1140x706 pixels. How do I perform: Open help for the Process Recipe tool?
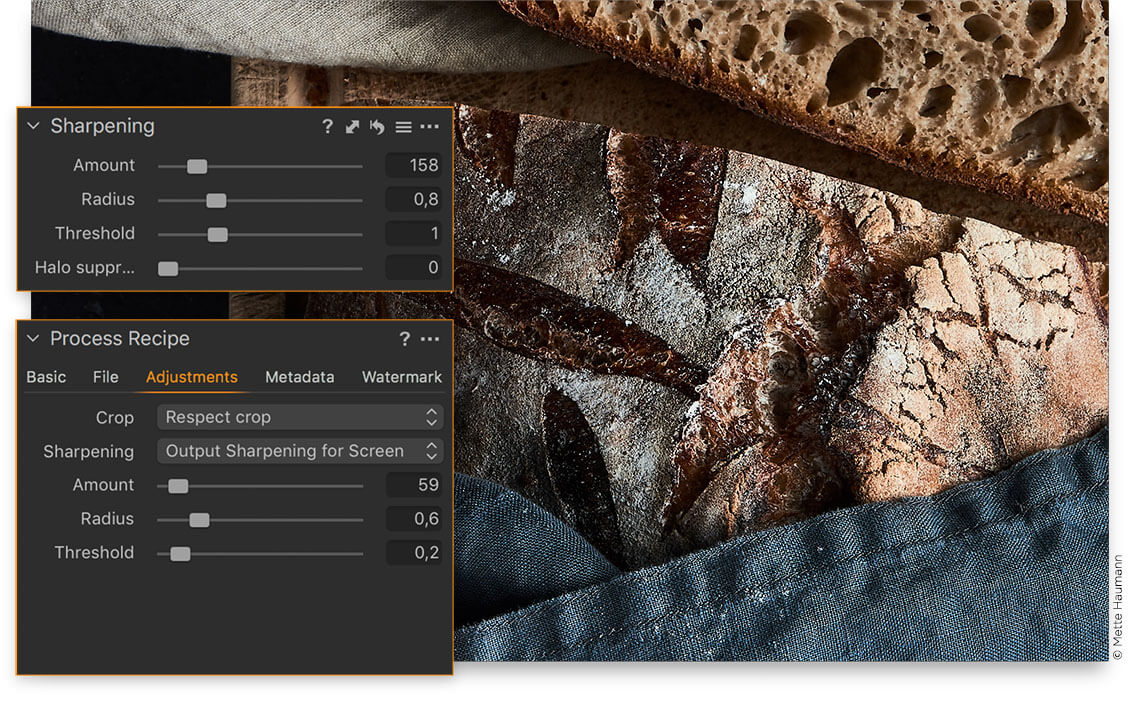[x=405, y=339]
